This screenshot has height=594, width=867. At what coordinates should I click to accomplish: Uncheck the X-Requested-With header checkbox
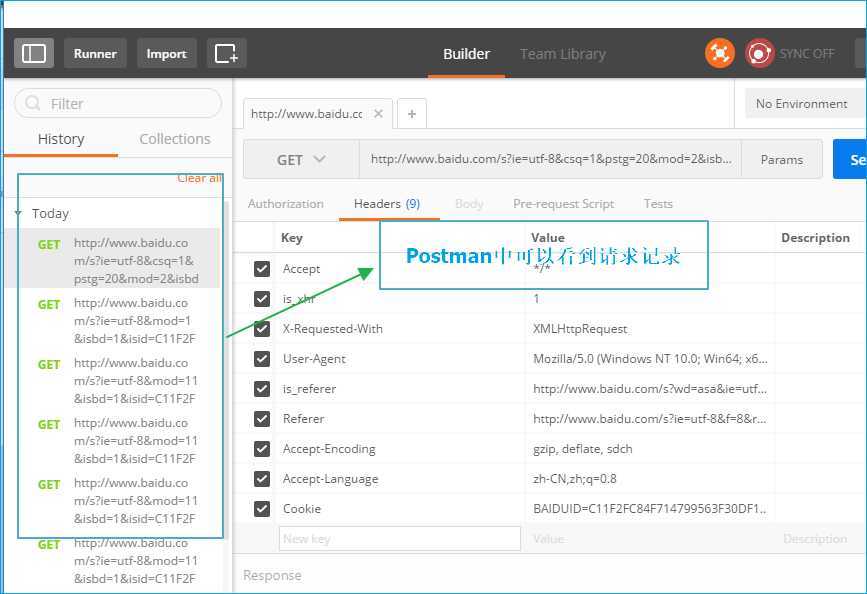point(262,329)
